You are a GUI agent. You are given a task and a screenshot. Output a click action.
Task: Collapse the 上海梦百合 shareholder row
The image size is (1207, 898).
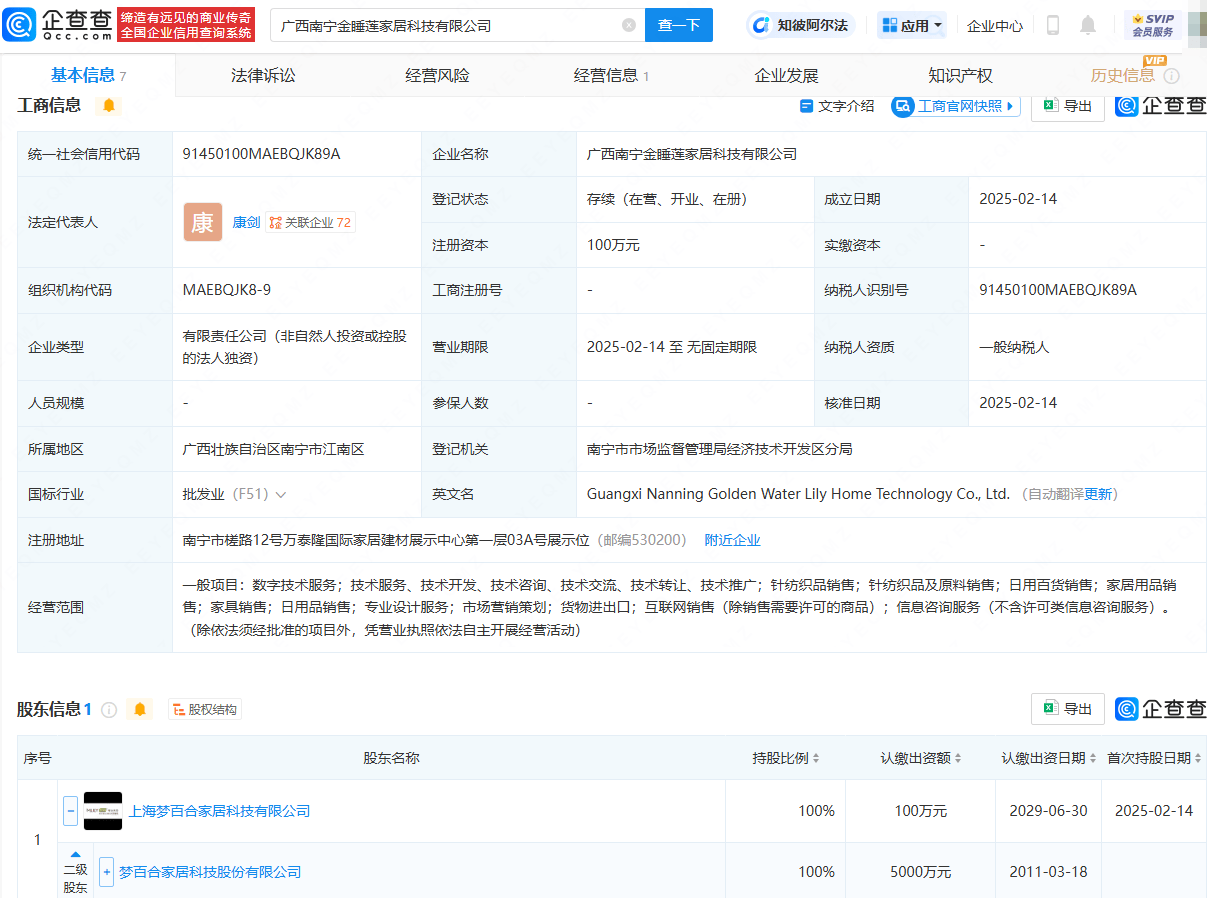pos(70,811)
